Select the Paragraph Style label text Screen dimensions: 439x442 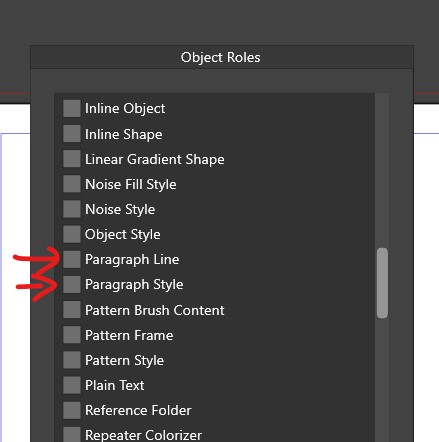pyautogui.click(x=134, y=285)
